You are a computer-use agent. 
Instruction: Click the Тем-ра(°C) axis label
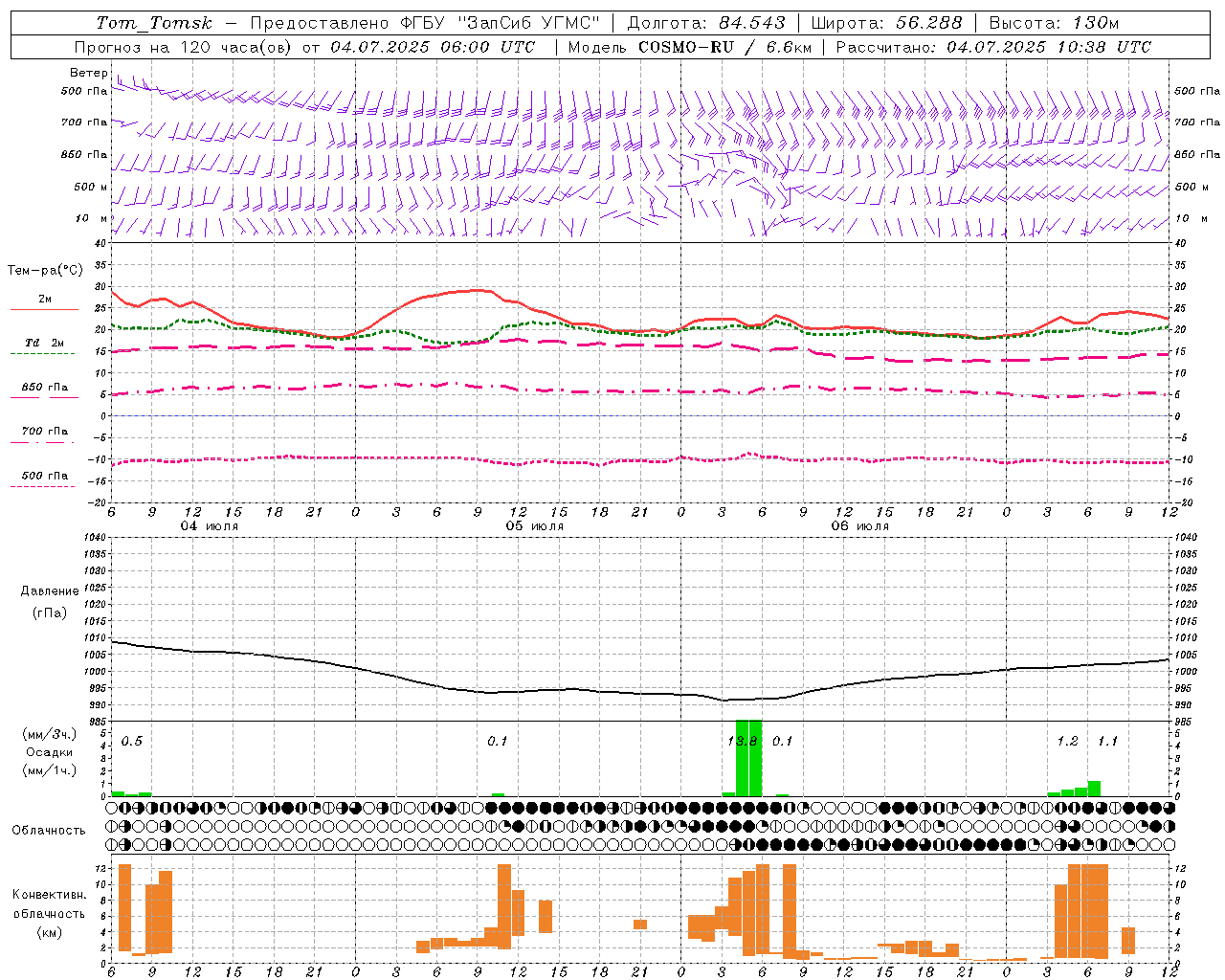tap(45, 271)
